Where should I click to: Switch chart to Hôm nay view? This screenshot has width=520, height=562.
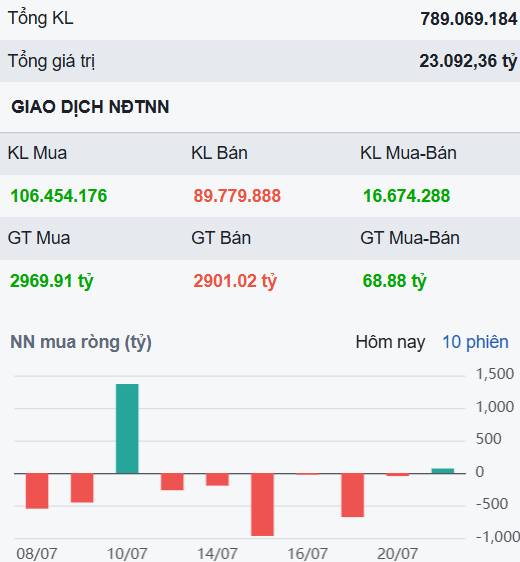[x=390, y=342]
